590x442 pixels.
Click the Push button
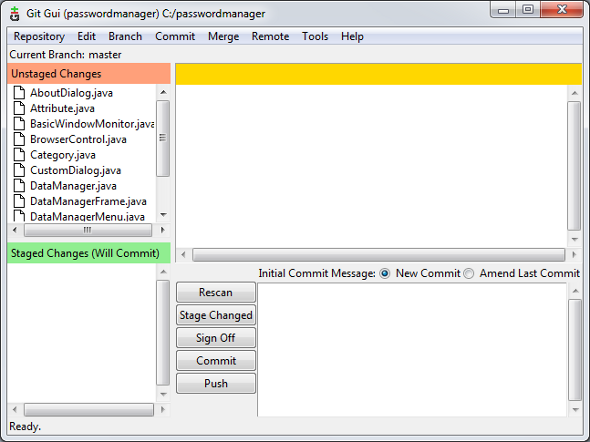216,383
